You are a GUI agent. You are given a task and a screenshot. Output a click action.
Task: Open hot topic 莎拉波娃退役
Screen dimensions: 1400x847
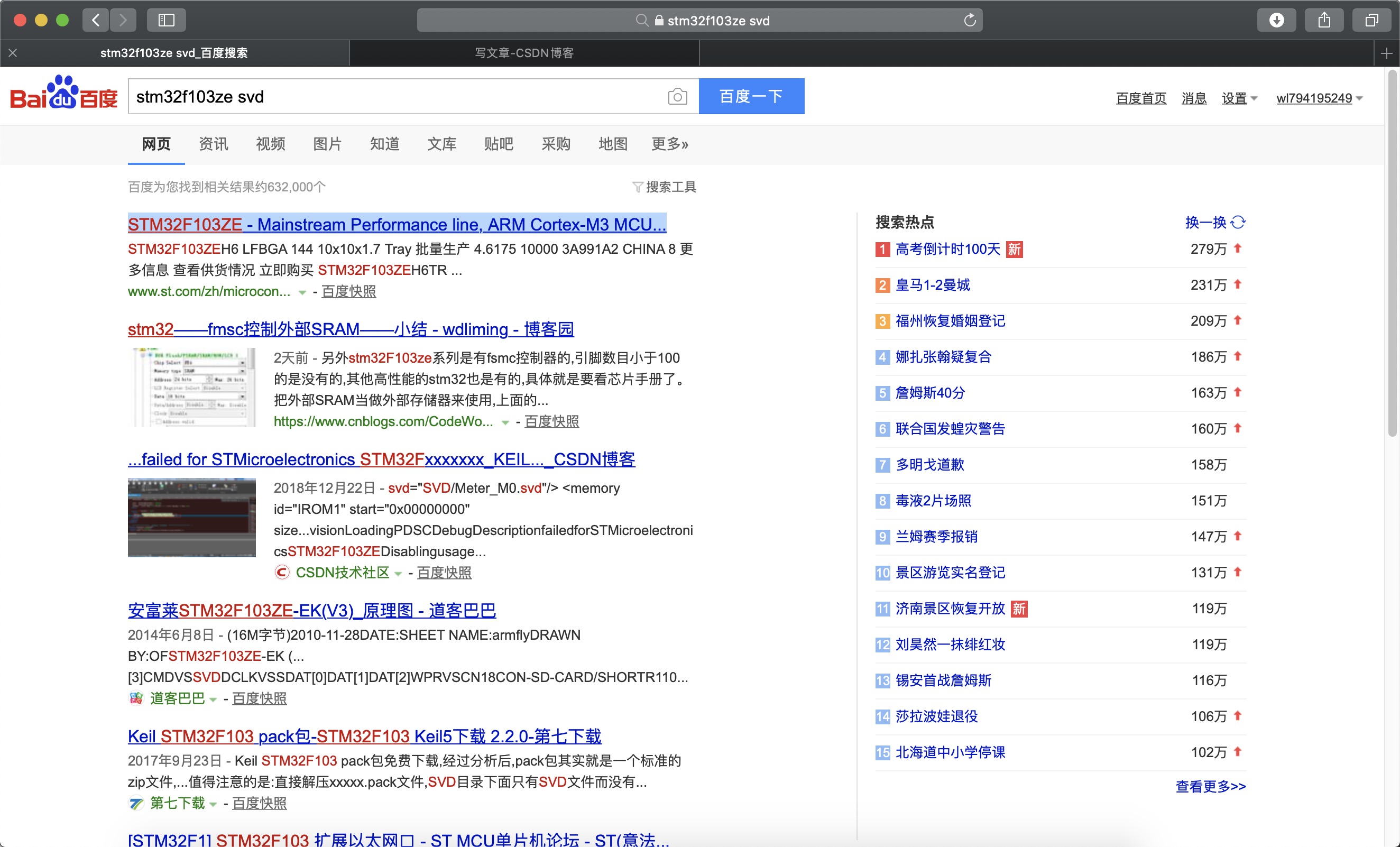pos(936,716)
